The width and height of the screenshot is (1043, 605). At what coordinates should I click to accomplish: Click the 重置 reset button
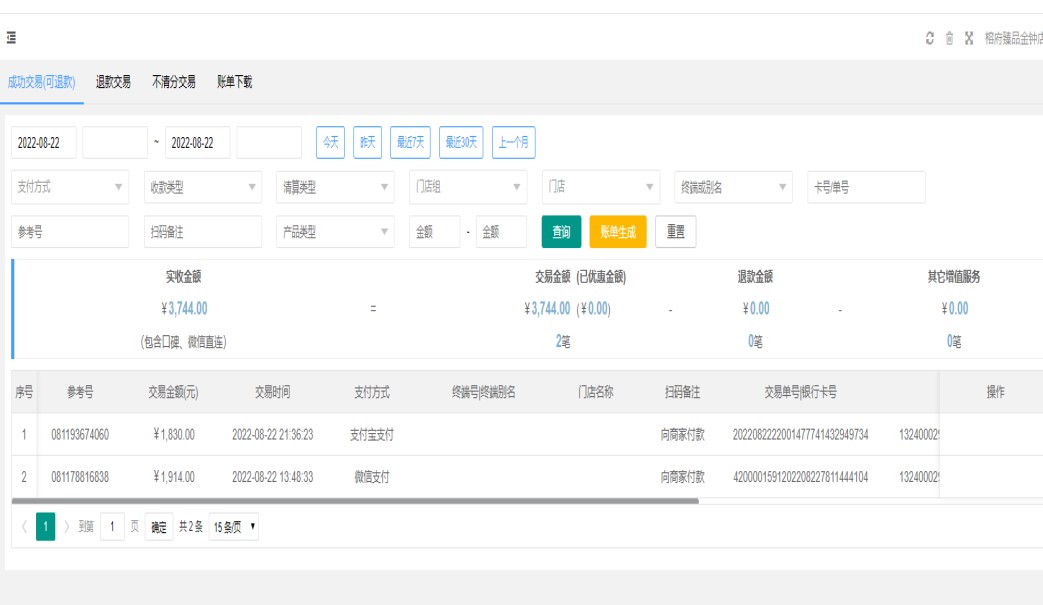tap(675, 232)
